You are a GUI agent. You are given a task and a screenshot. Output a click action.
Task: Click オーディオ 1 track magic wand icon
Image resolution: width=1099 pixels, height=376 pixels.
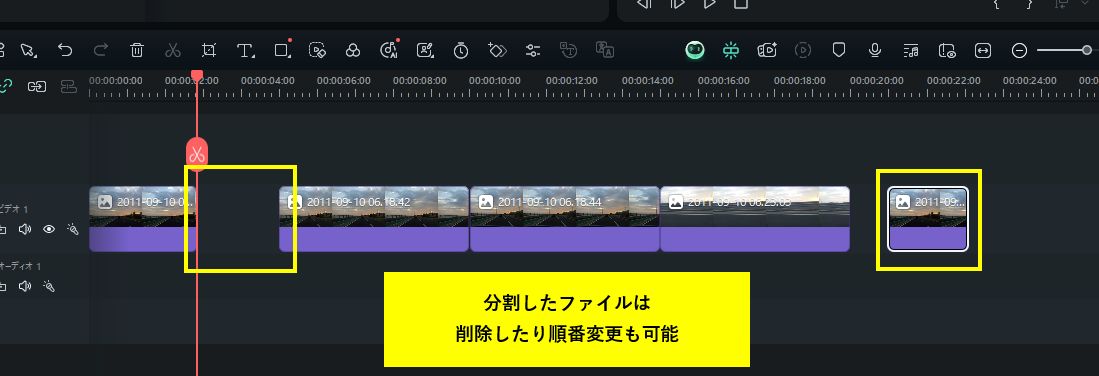coord(48,286)
